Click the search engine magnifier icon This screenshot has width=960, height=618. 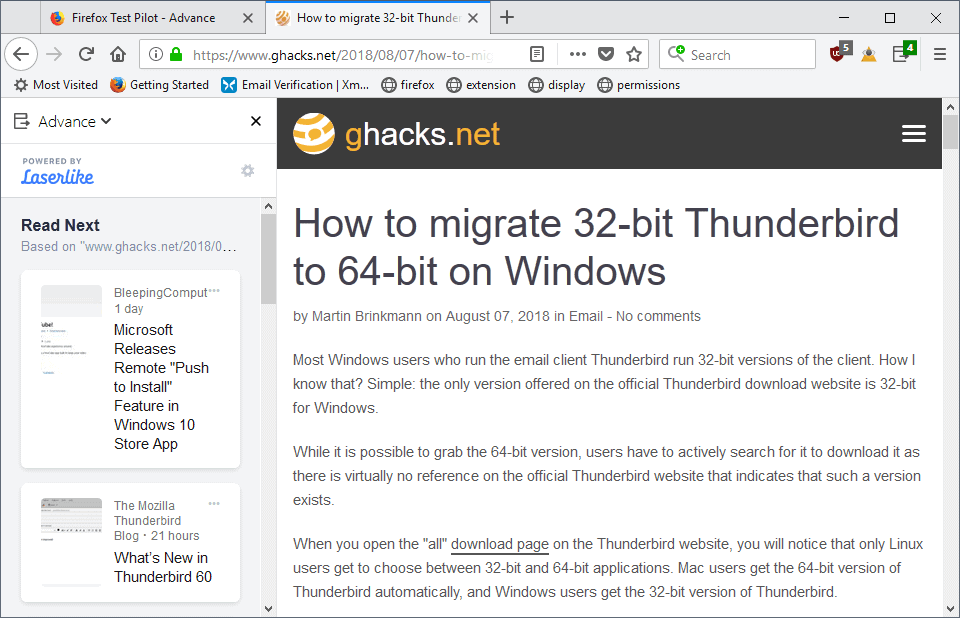pos(676,54)
